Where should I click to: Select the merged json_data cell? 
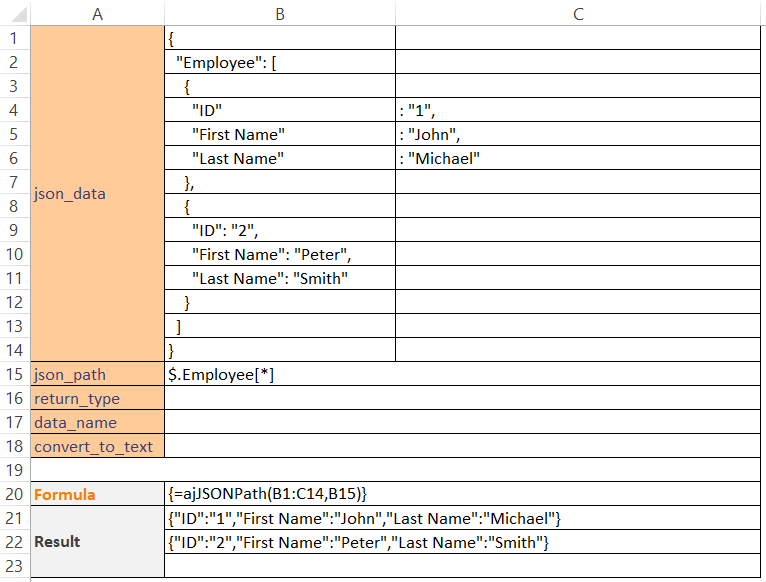pos(97,194)
